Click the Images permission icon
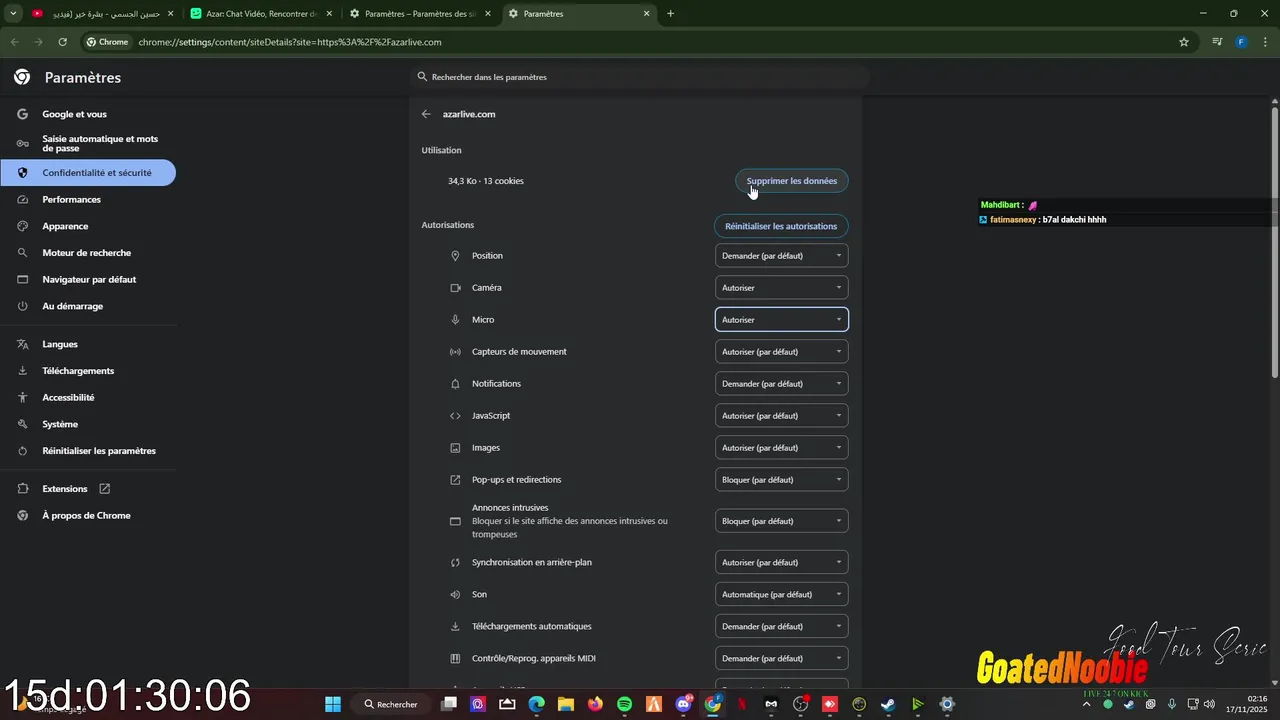Screen dimensions: 1280x720 455,448
